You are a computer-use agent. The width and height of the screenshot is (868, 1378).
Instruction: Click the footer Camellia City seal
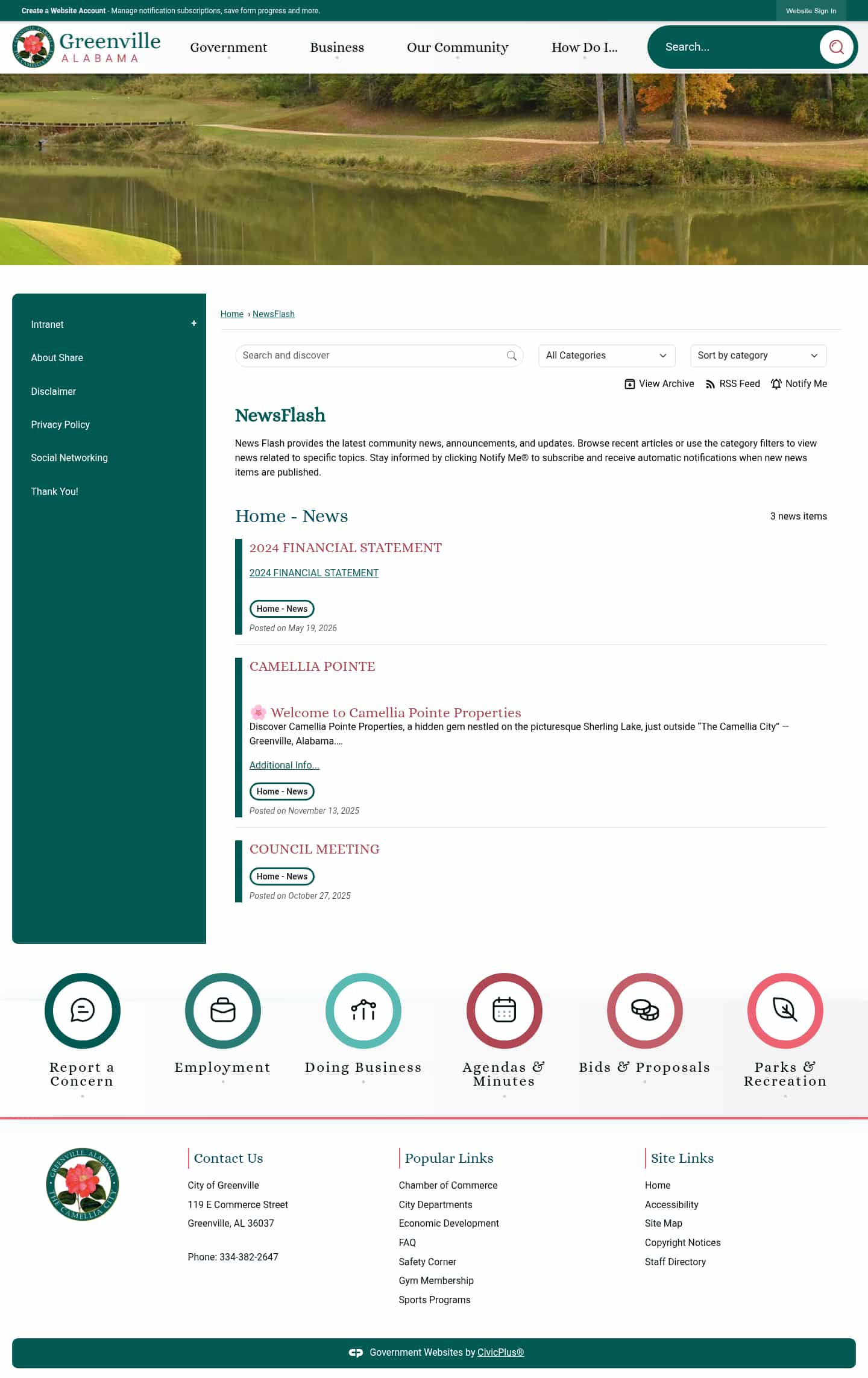point(83,1184)
